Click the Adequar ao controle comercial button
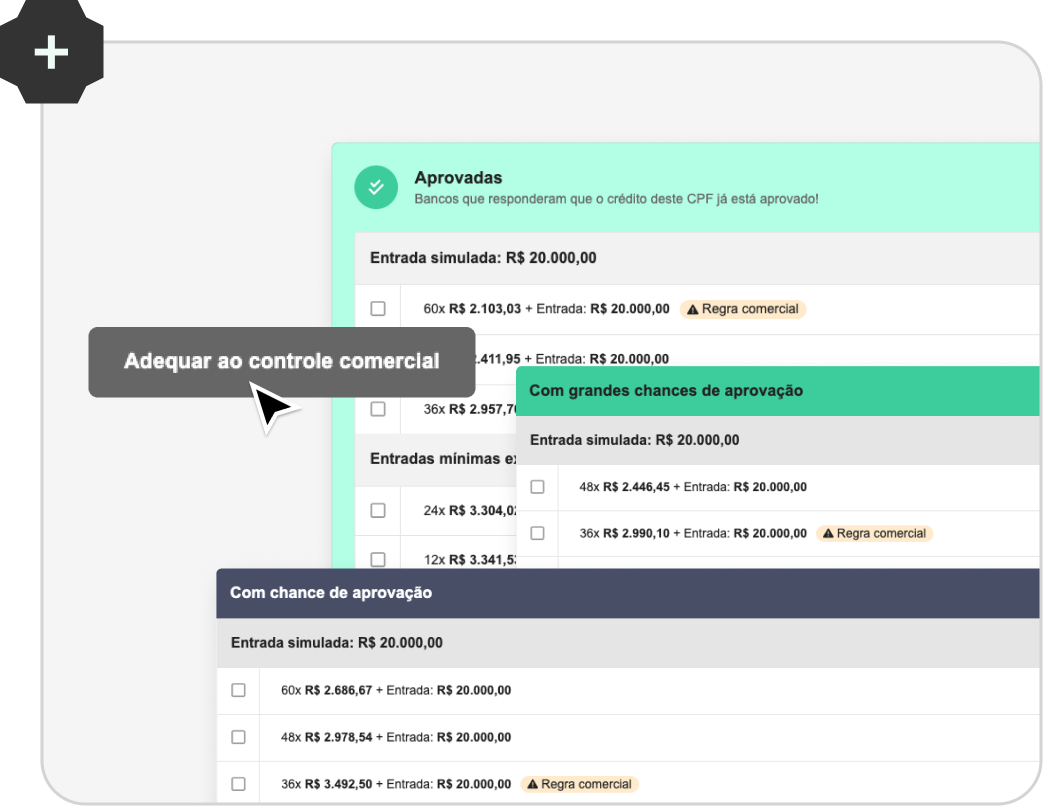 click(281, 362)
